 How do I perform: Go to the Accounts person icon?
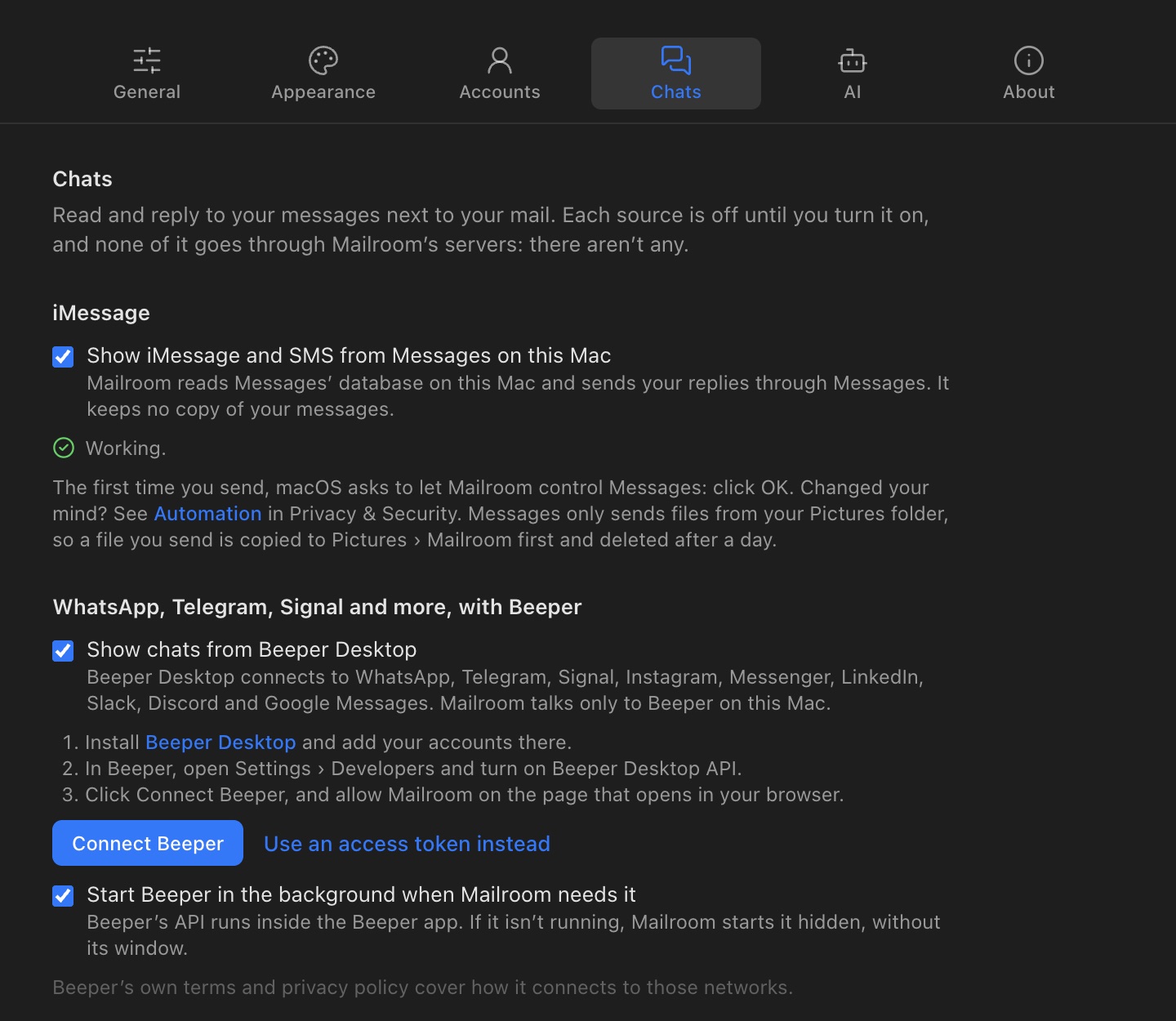point(500,60)
